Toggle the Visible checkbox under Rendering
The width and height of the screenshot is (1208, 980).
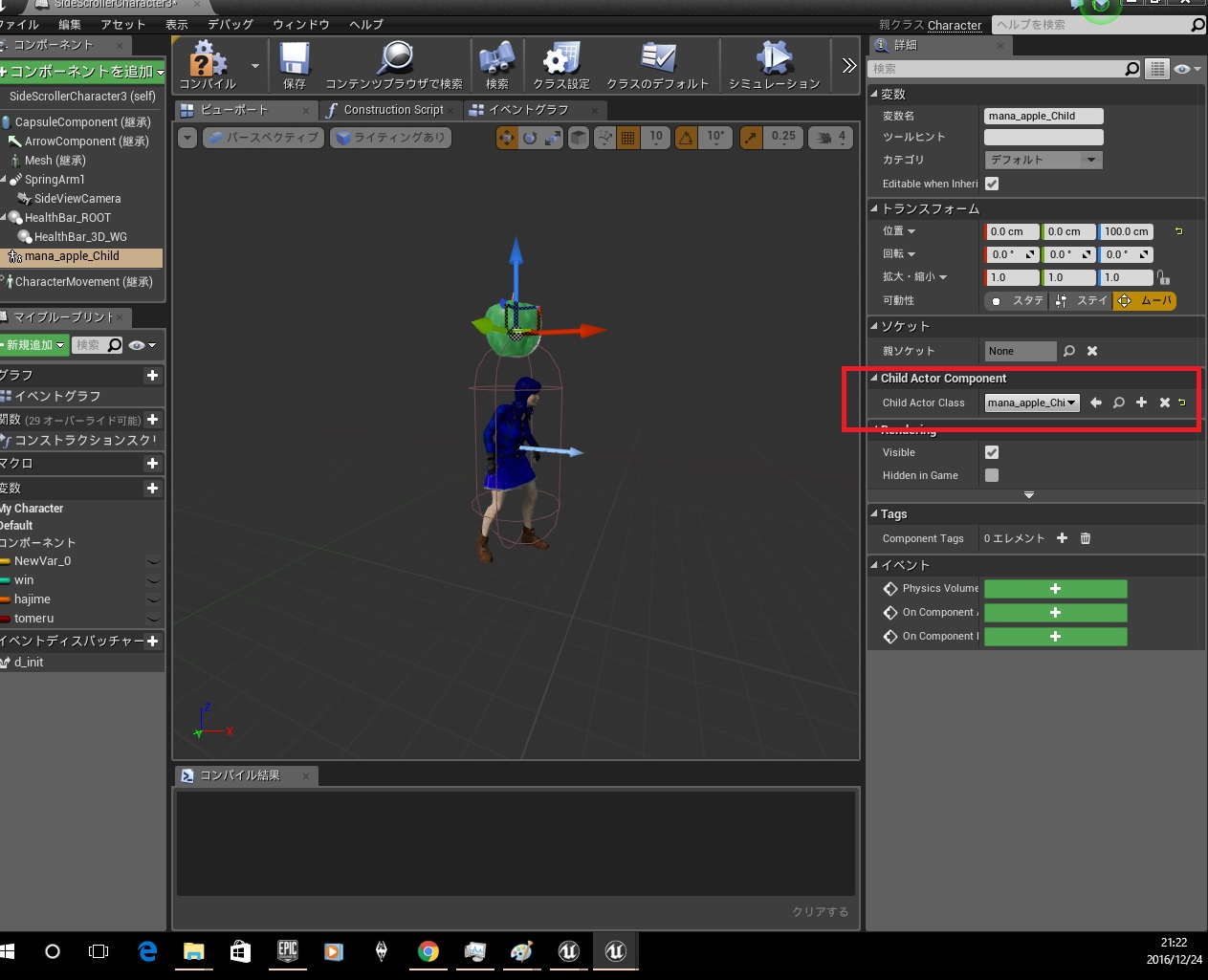(992, 452)
